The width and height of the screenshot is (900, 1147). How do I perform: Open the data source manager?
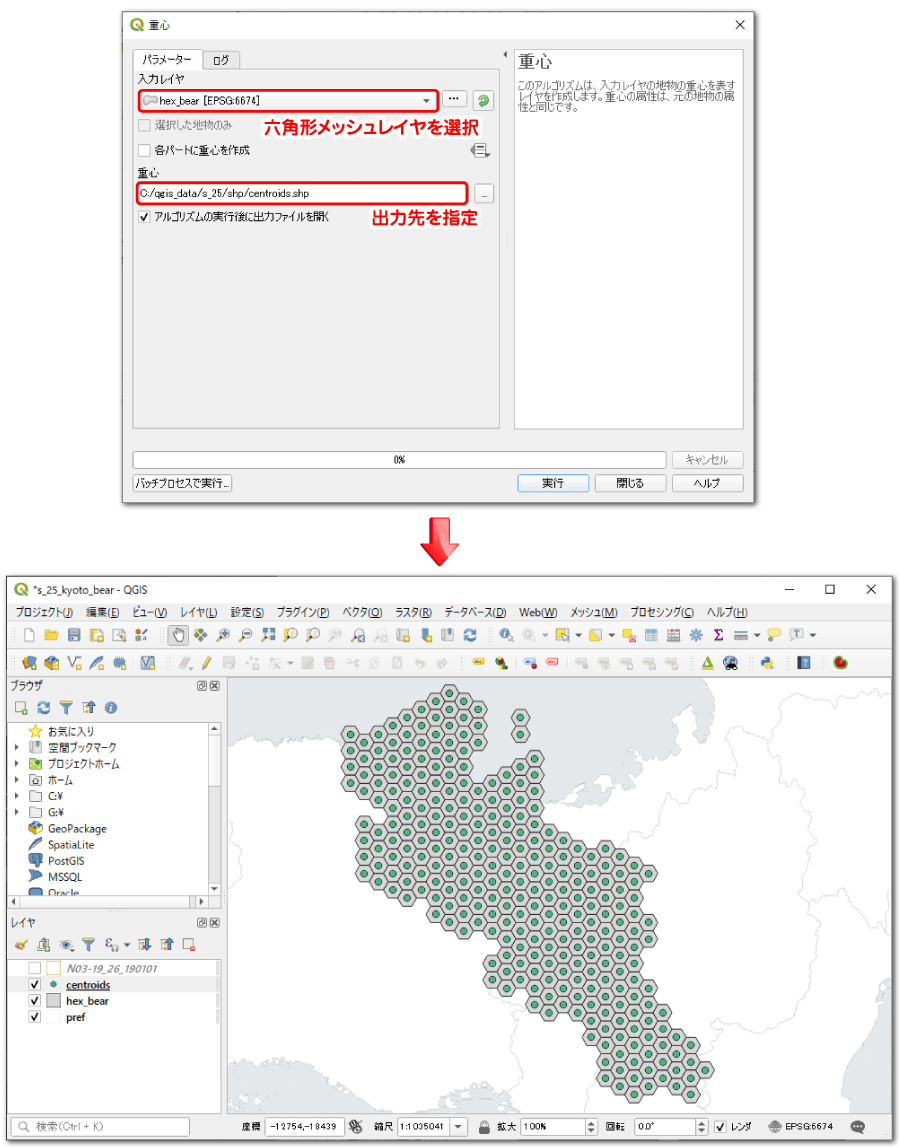(29, 663)
